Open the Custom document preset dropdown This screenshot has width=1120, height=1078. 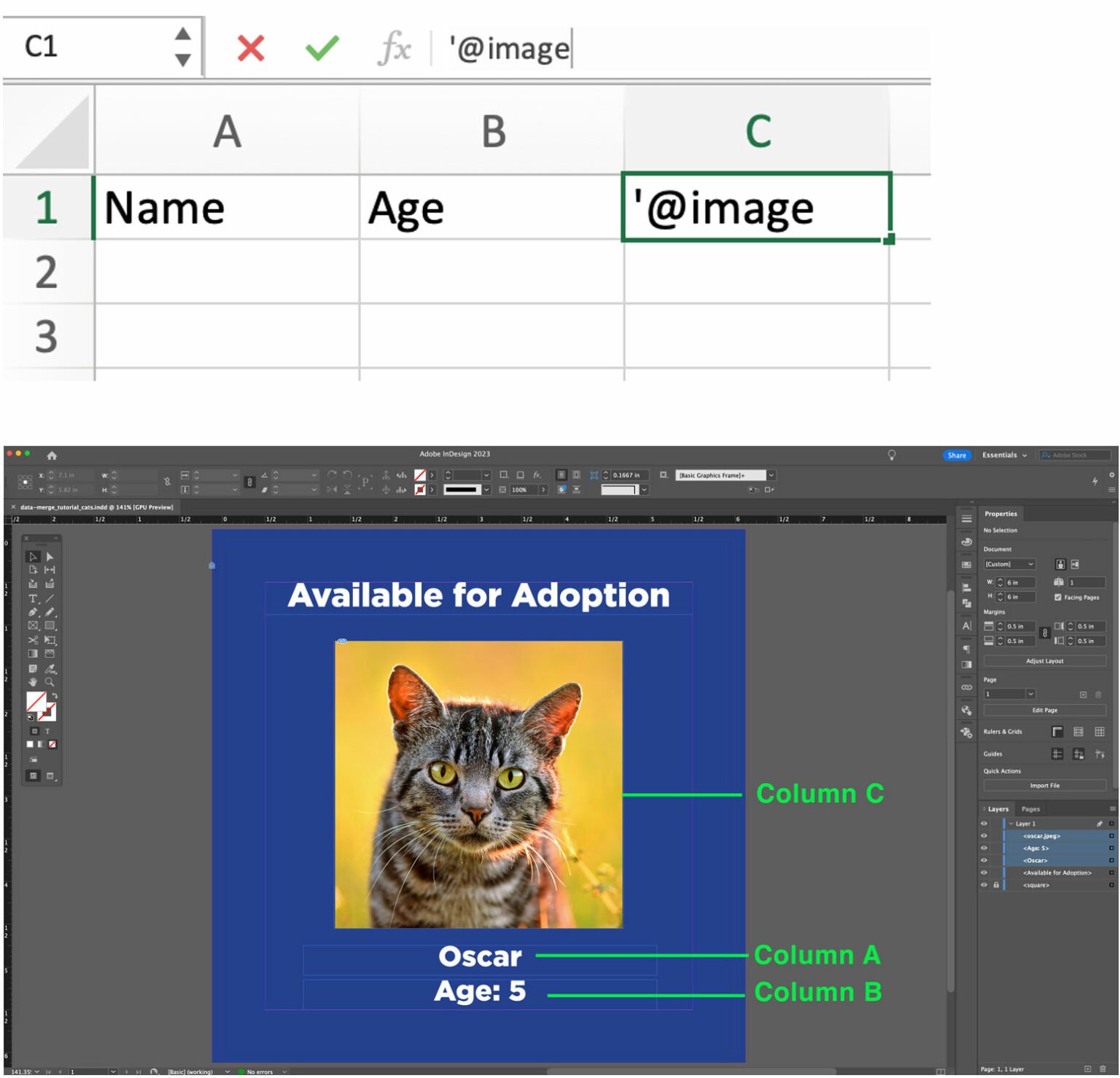(x=1009, y=564)
